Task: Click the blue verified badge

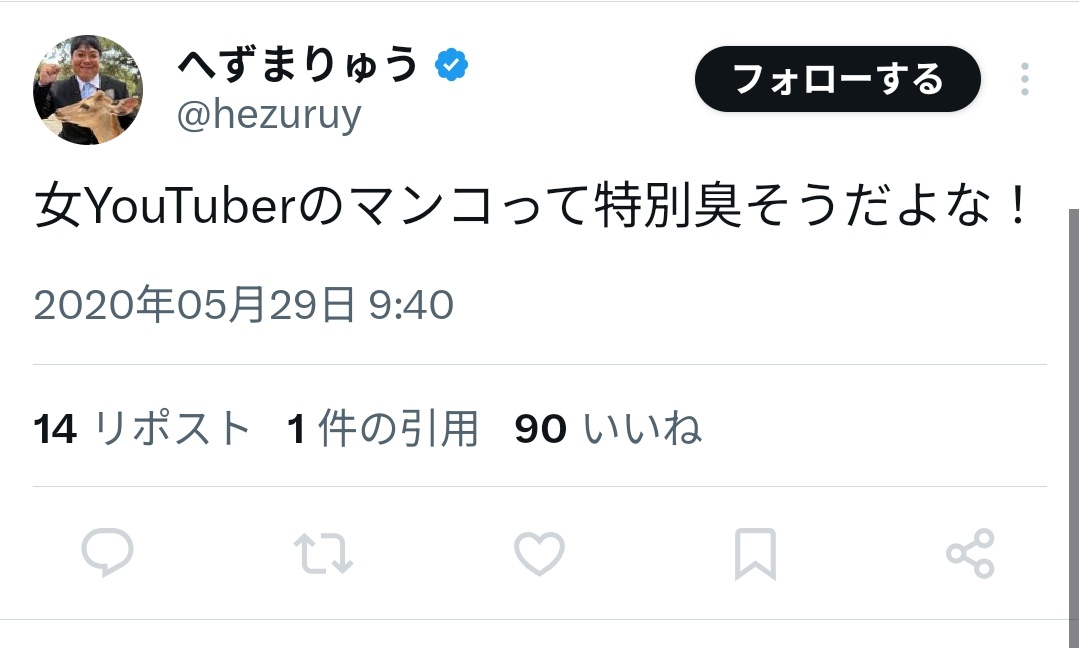Action: click(x=451, y=65)
